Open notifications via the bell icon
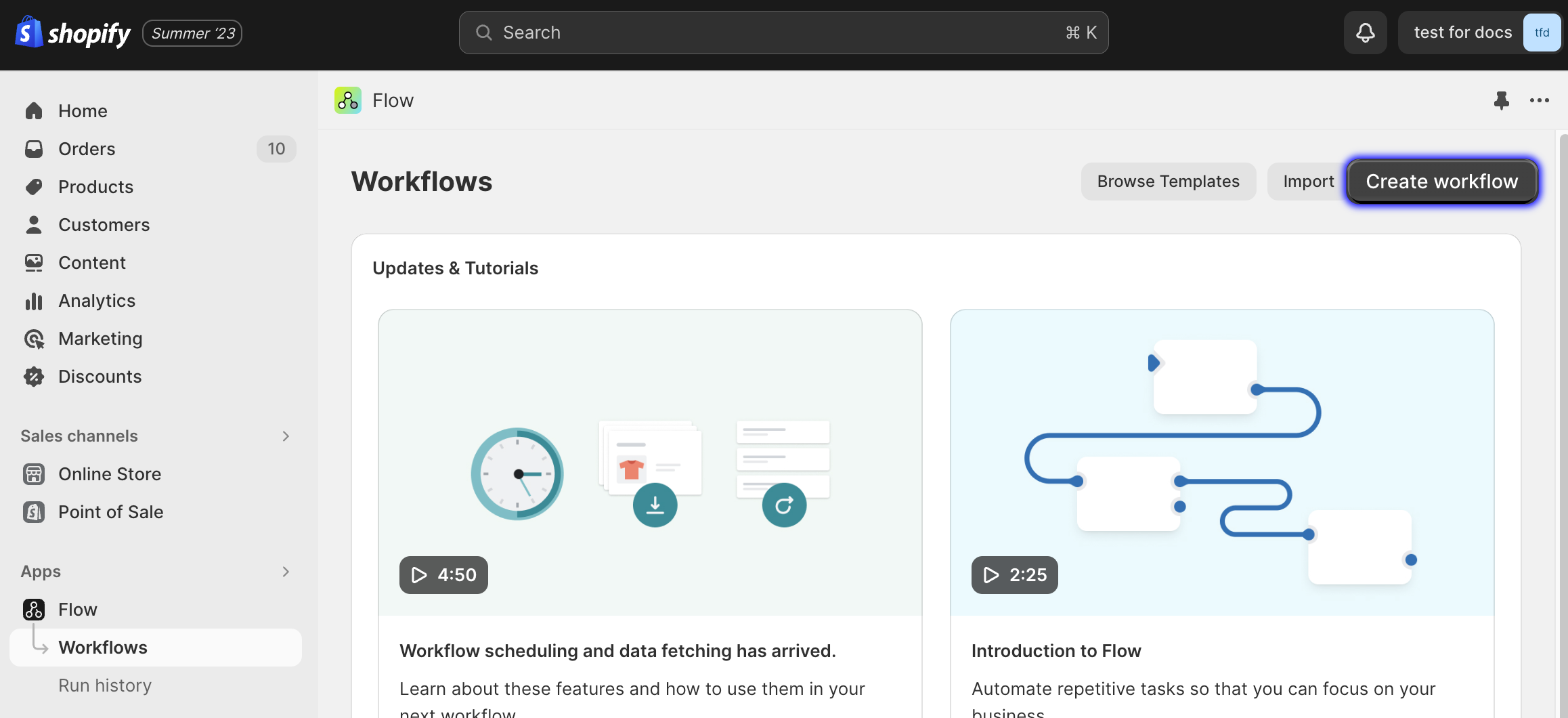The width and height of the screenshot is (1568, 718). click(x=1365, y=32)
